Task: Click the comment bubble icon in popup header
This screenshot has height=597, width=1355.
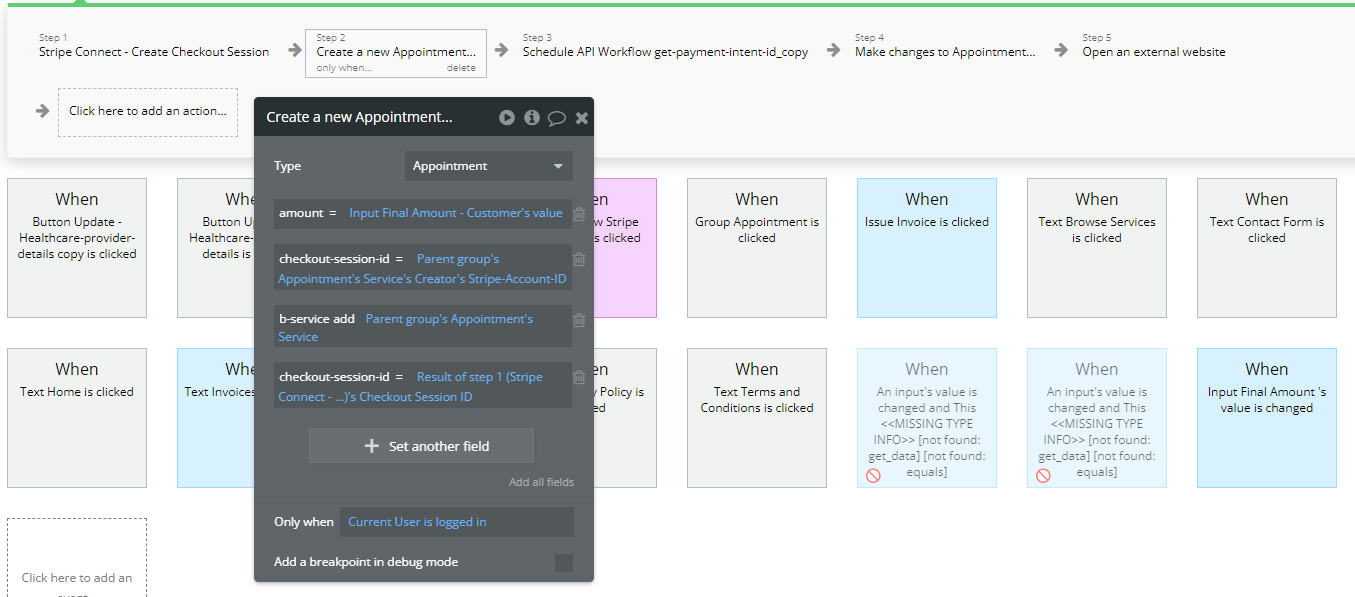Action: pos(557,118)
